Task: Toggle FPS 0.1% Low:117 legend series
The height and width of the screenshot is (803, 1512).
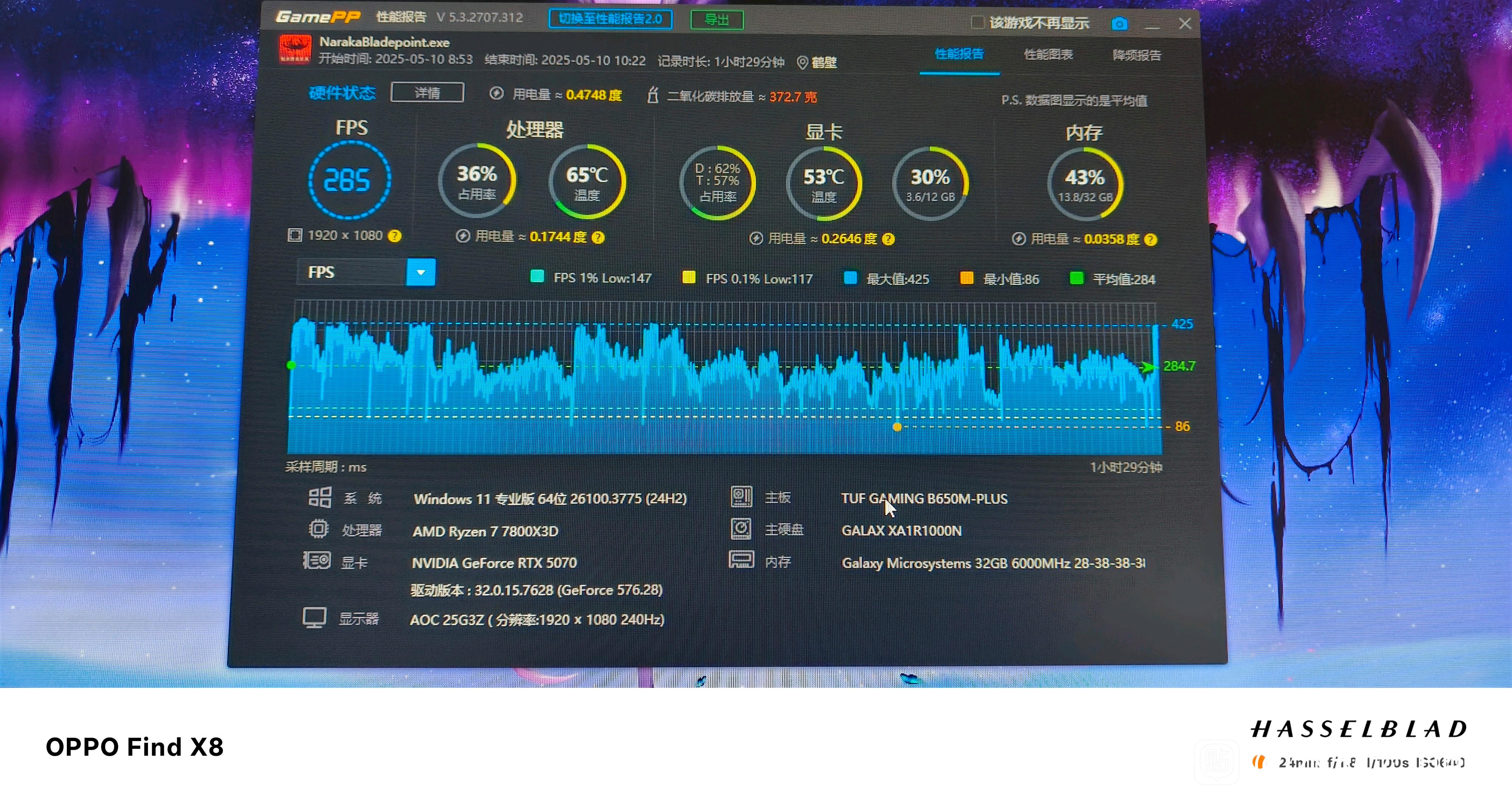Action: (x=748, y=278)
